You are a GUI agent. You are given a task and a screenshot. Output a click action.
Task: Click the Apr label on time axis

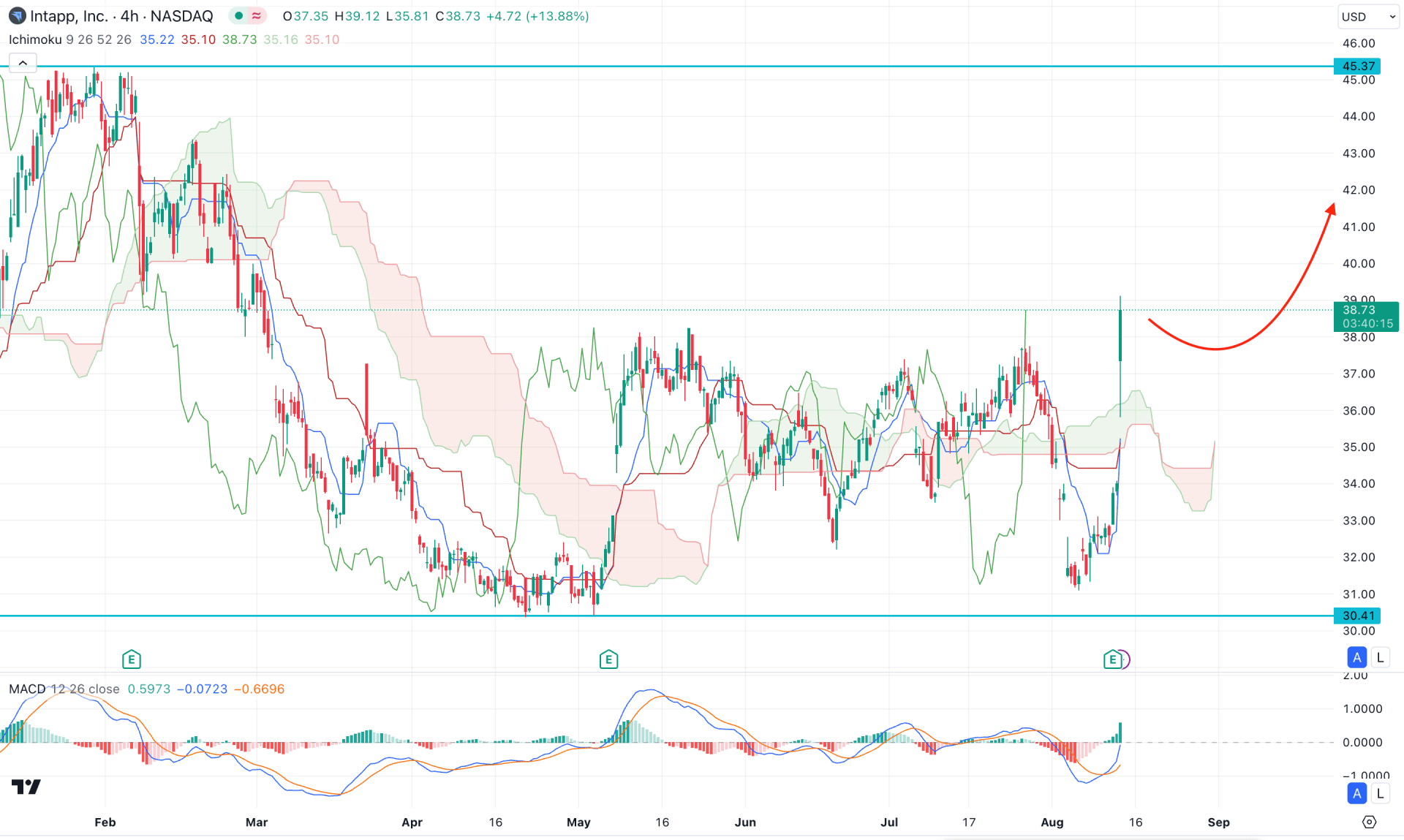click(412, 822)
